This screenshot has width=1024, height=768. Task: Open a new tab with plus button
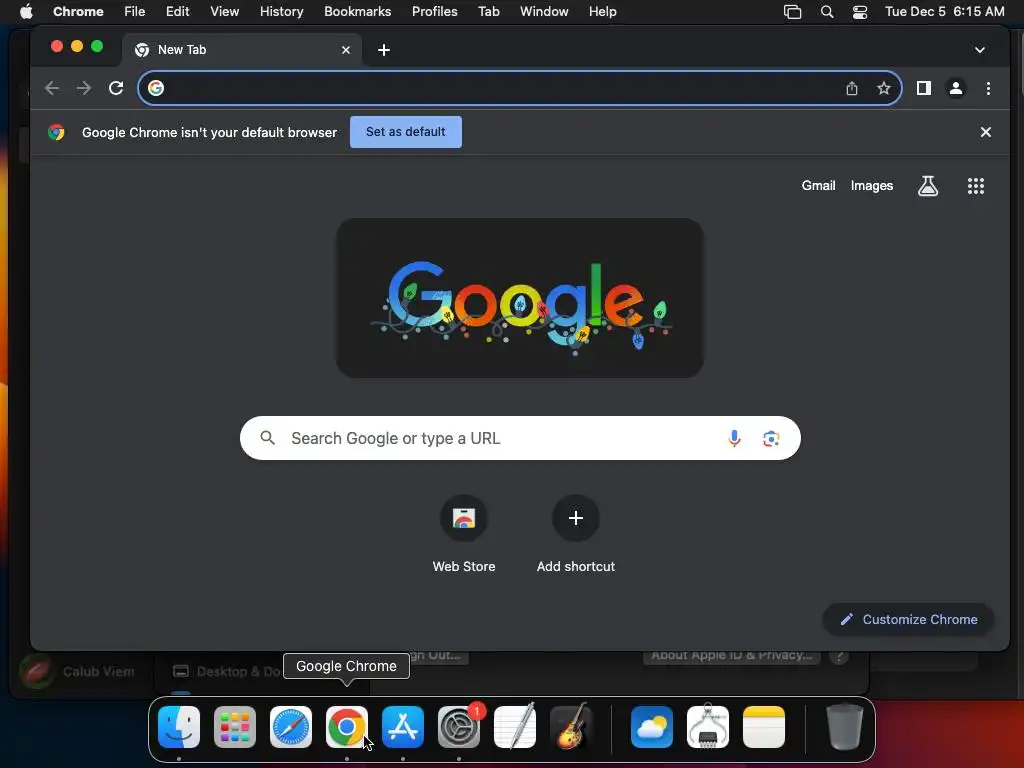[384, 50]
